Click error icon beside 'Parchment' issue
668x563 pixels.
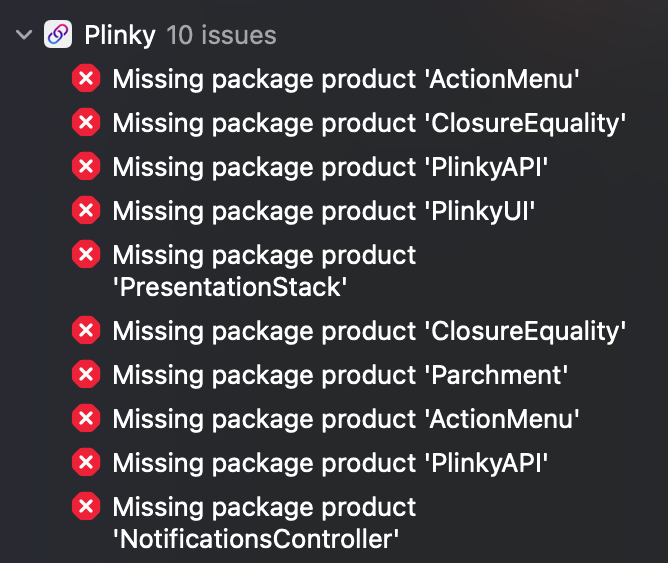click(86, 374)
